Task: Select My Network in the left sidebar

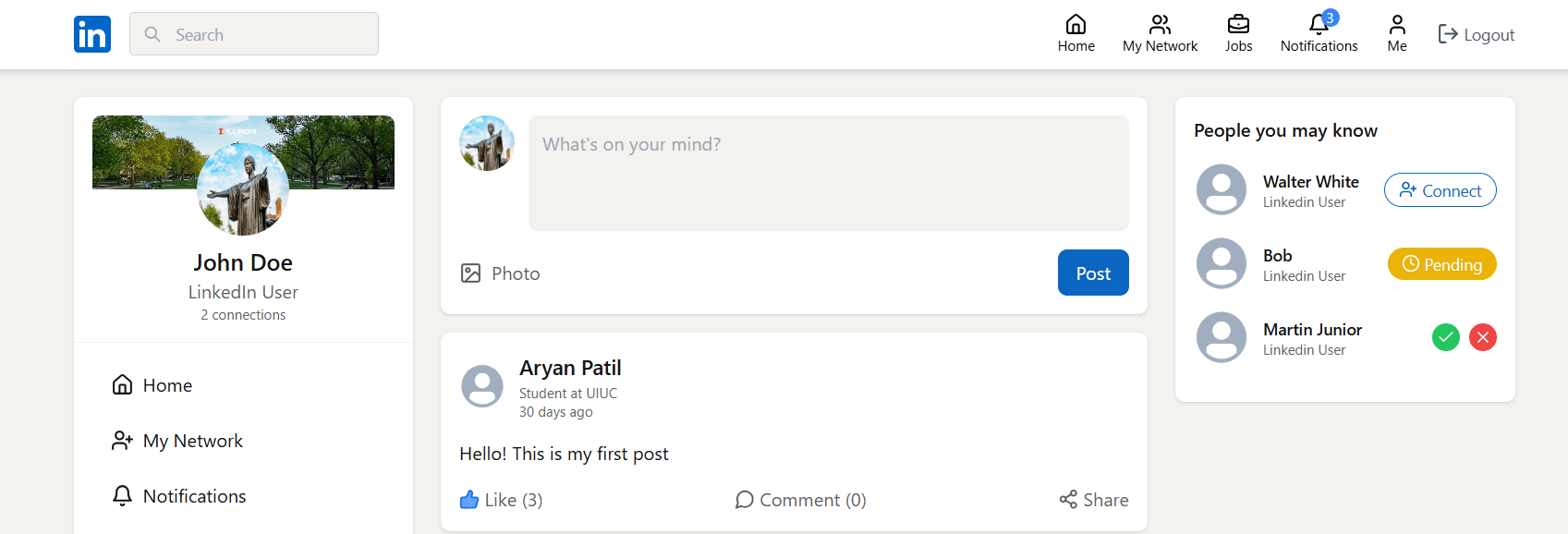Action: tap(192, 441)
